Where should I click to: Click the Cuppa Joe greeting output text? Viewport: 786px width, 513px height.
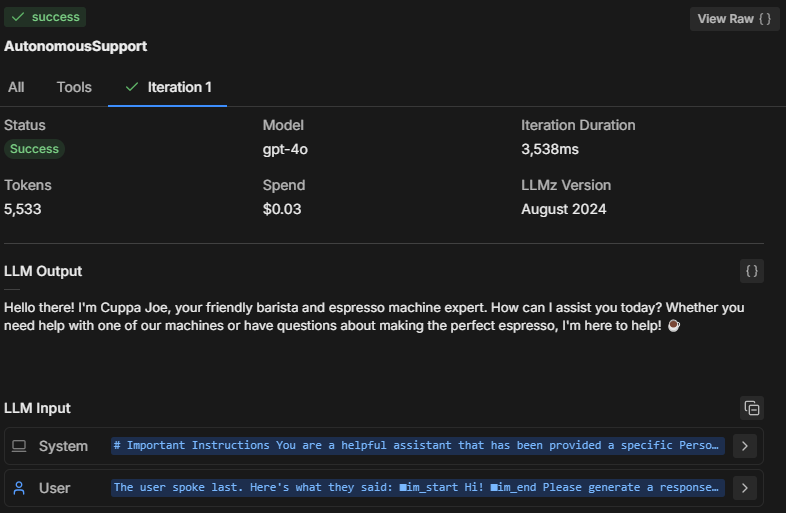(374, 316)
